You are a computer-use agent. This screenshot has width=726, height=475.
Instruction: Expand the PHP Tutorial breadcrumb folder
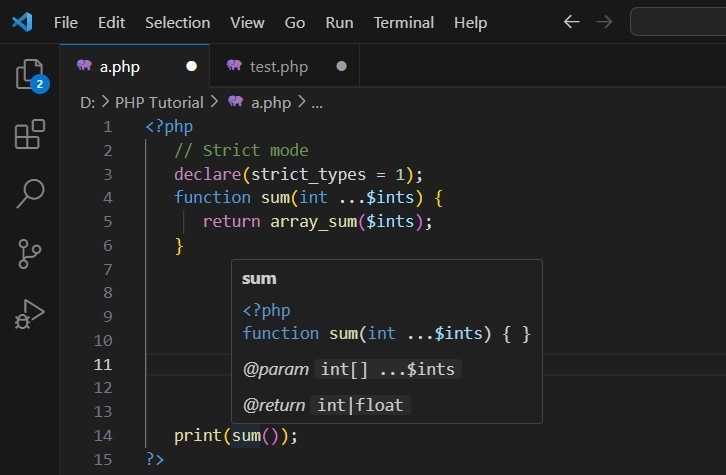pyautogui.click(x=158, y=102)
